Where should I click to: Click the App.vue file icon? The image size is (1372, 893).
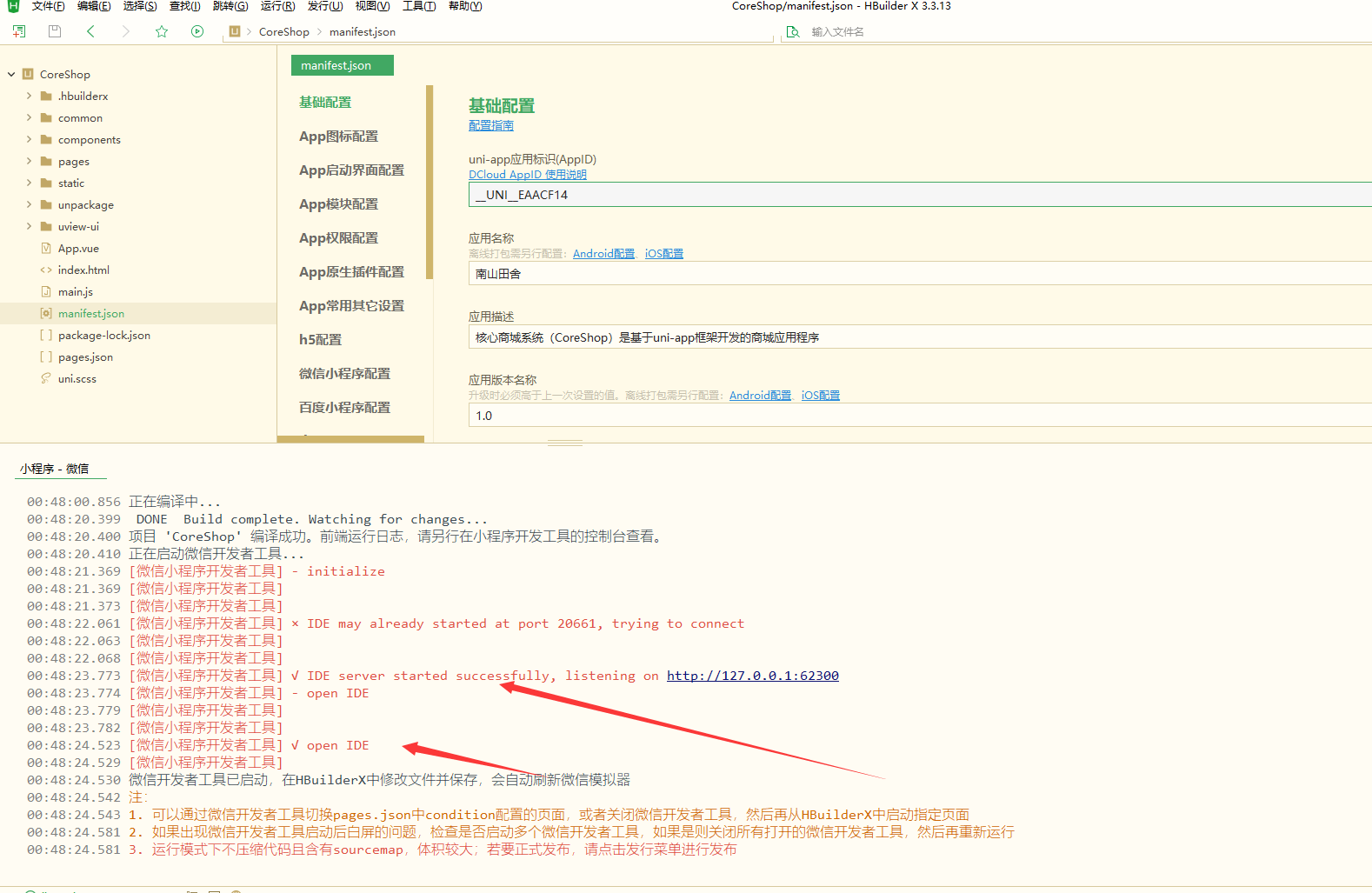[x=46, y=249]
